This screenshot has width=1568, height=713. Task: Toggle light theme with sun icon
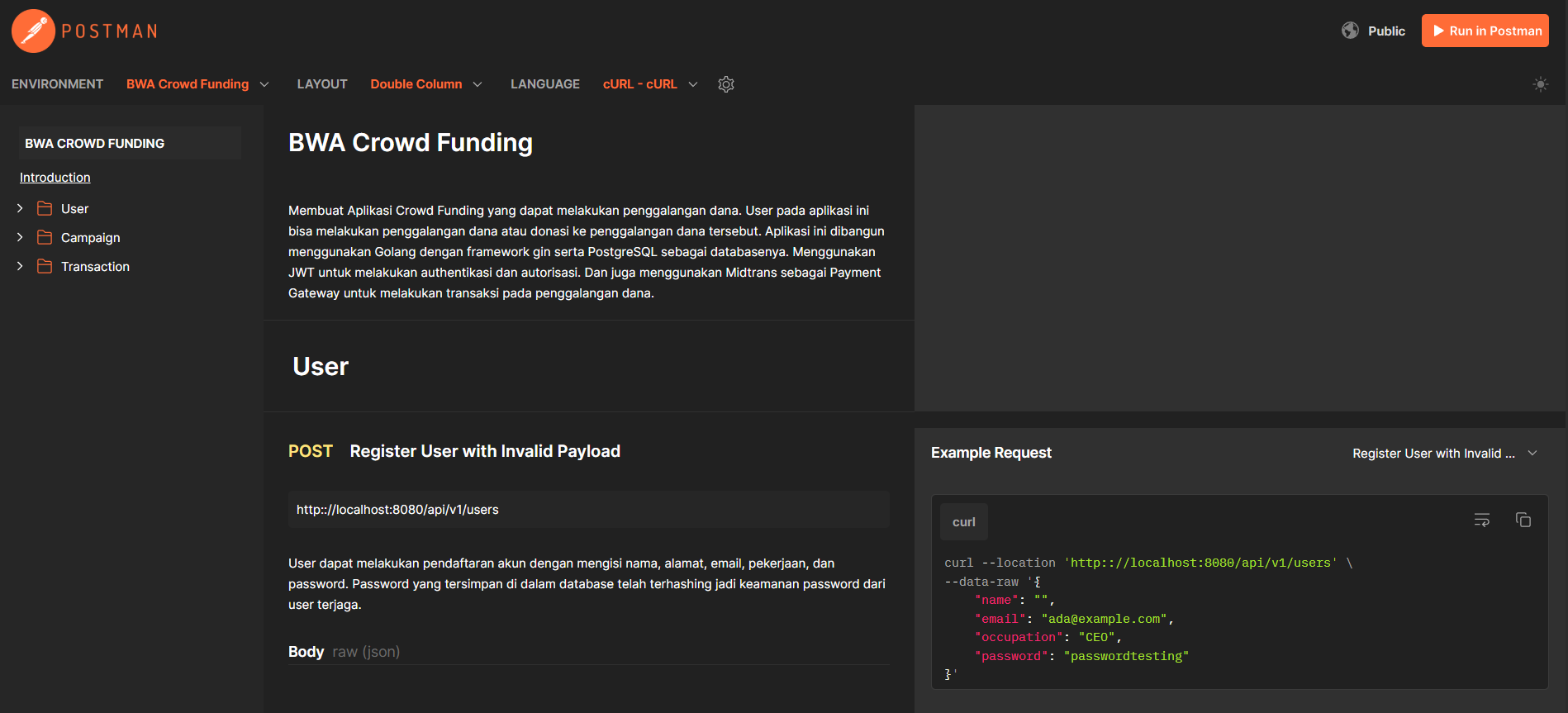[x=1540, y=84]
